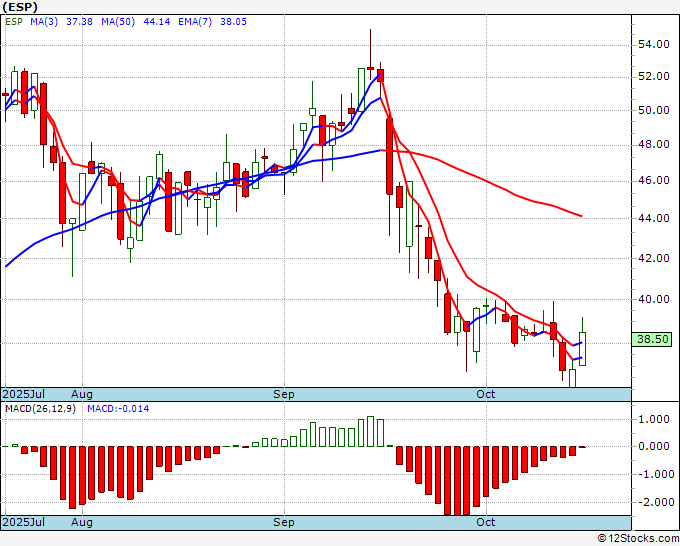The height and width of the screenshot is (546, 680).
Task: Click the 54.00 price axis label
Action: (x=654, y=45)
